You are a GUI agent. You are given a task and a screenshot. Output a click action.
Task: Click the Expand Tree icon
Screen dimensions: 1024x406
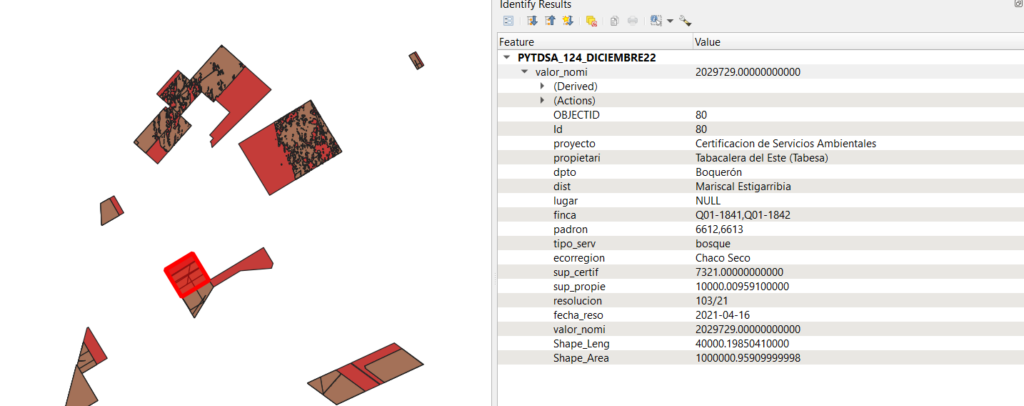[533, 20]
